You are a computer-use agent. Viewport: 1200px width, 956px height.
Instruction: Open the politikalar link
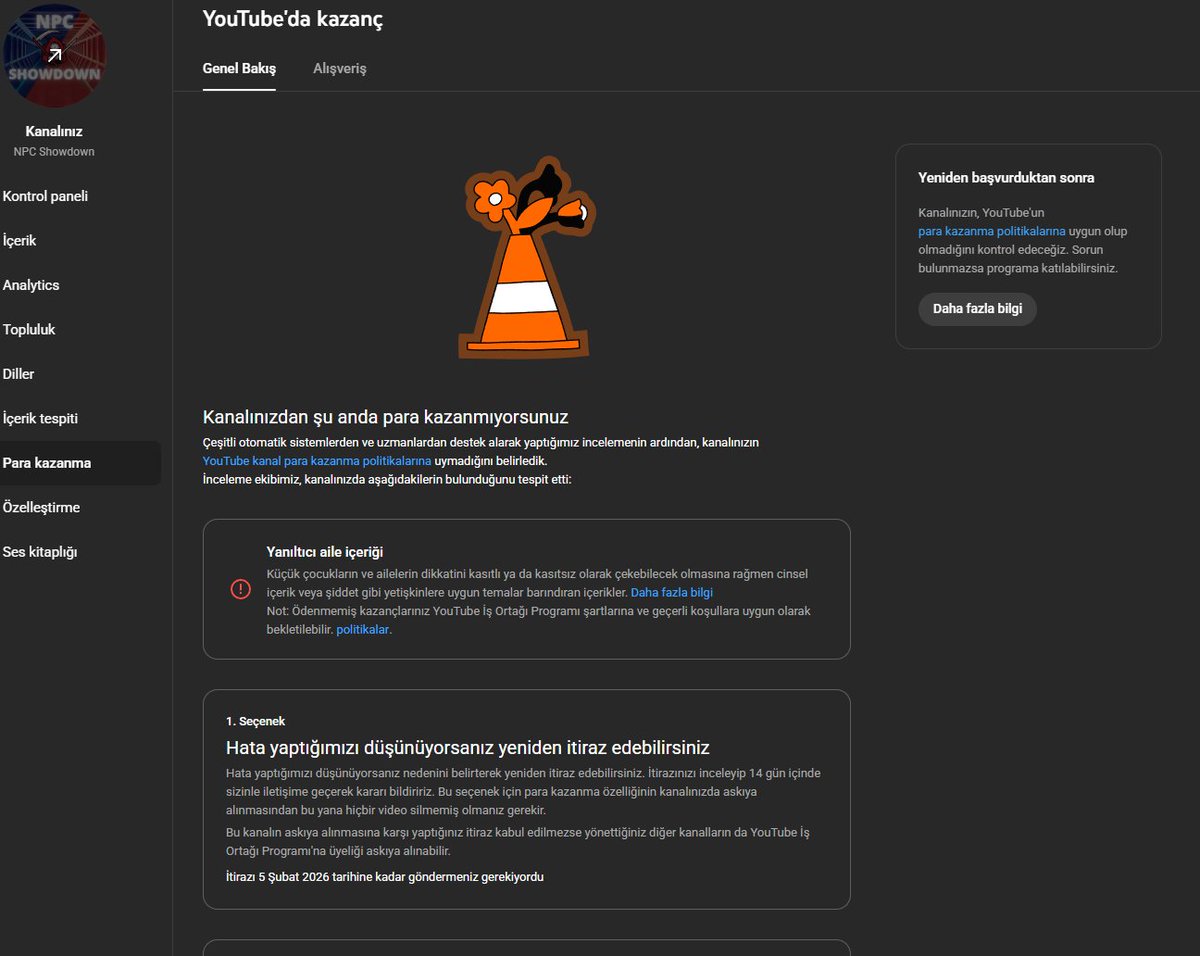(362, 630)
